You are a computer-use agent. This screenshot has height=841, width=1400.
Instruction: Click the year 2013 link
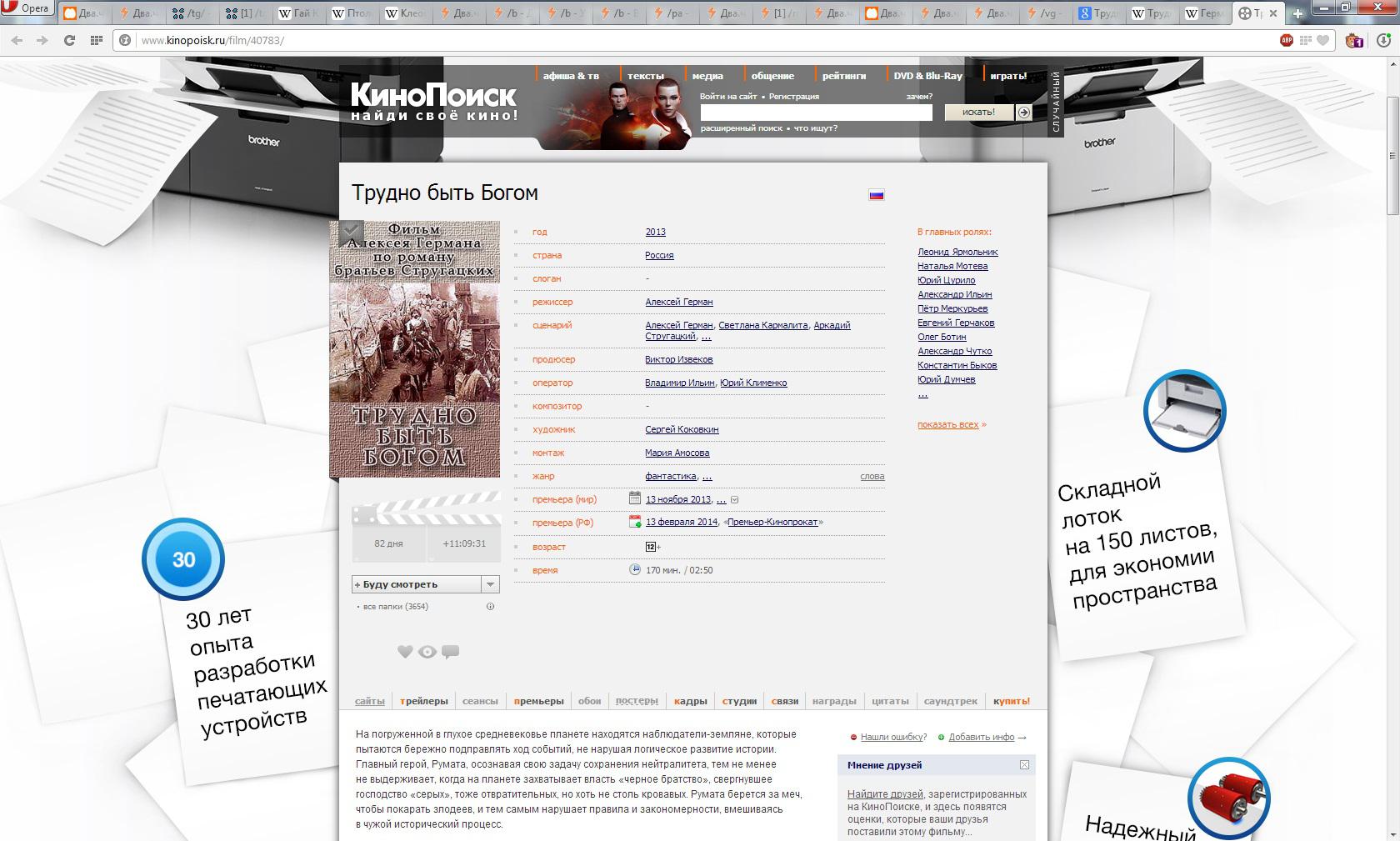656,232
